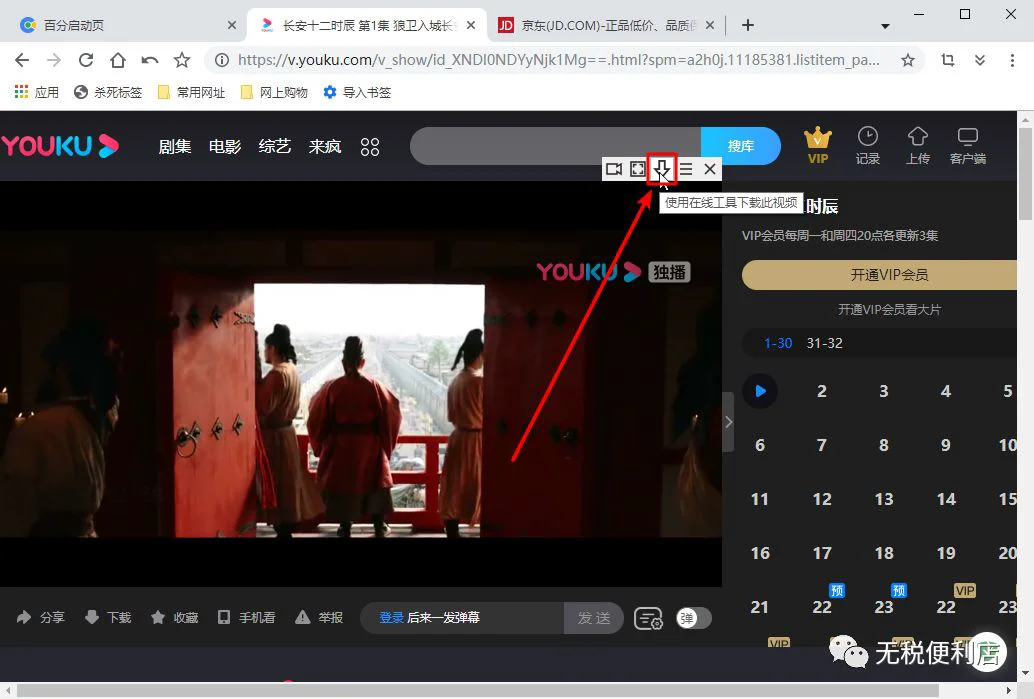Report the video with 举报
The height and width of the screenshot is (699, 1034).
coord(319,617)
